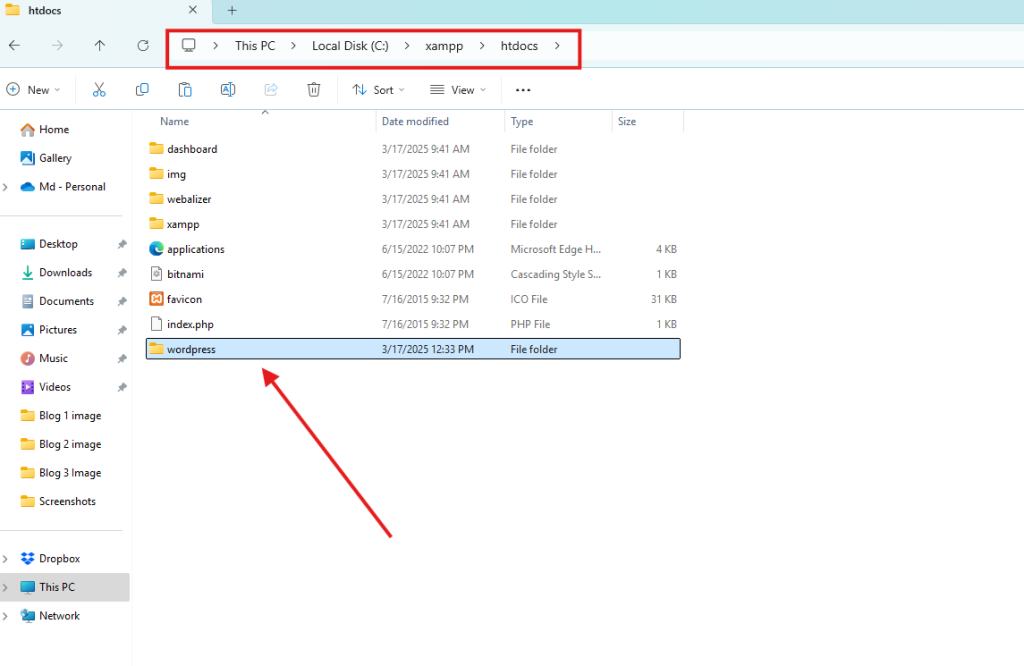Screen dimensions: 1024x666
Task: Select the wordpress folder
Action: [x=191, y=350]
